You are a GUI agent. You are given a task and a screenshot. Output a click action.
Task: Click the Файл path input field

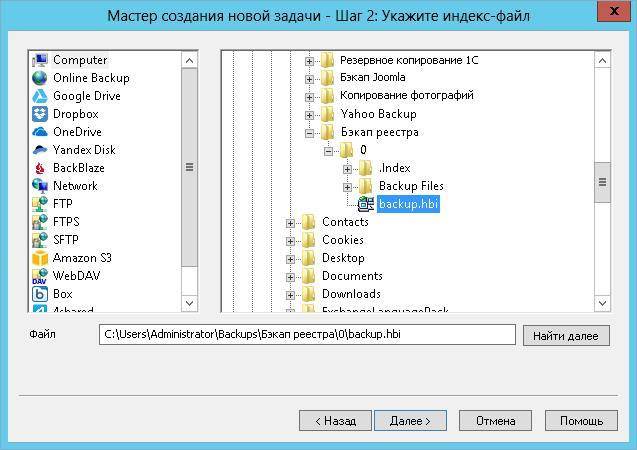point(307,335)
